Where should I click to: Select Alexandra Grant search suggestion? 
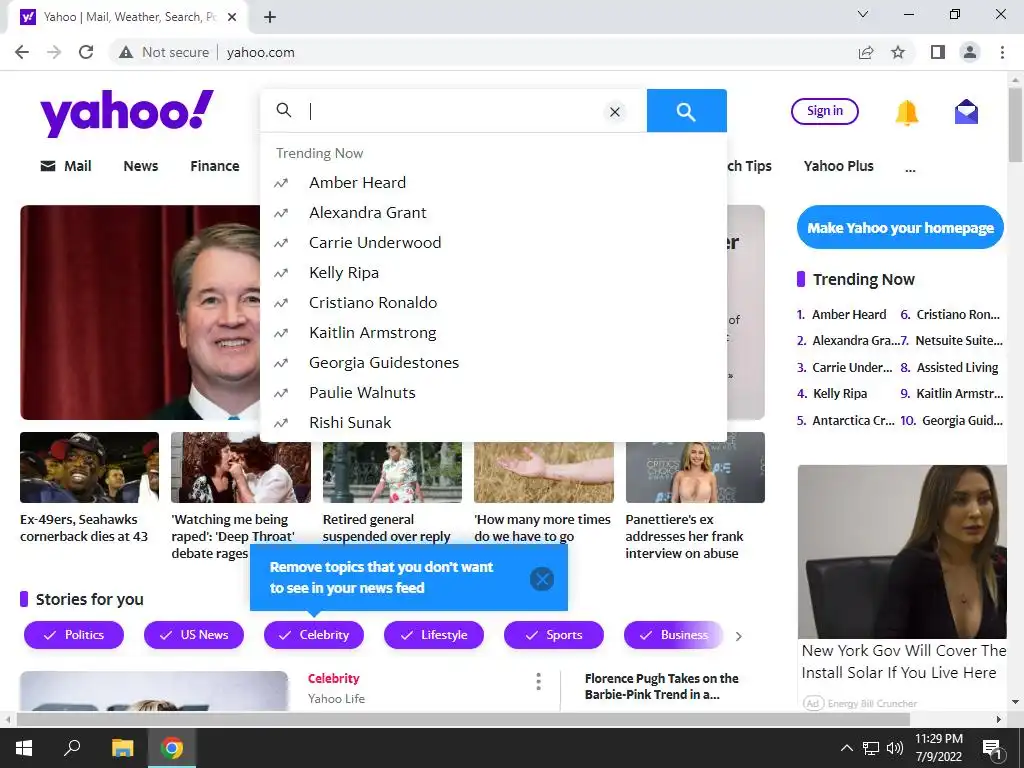pyautogui.click(x=493, y=213)
